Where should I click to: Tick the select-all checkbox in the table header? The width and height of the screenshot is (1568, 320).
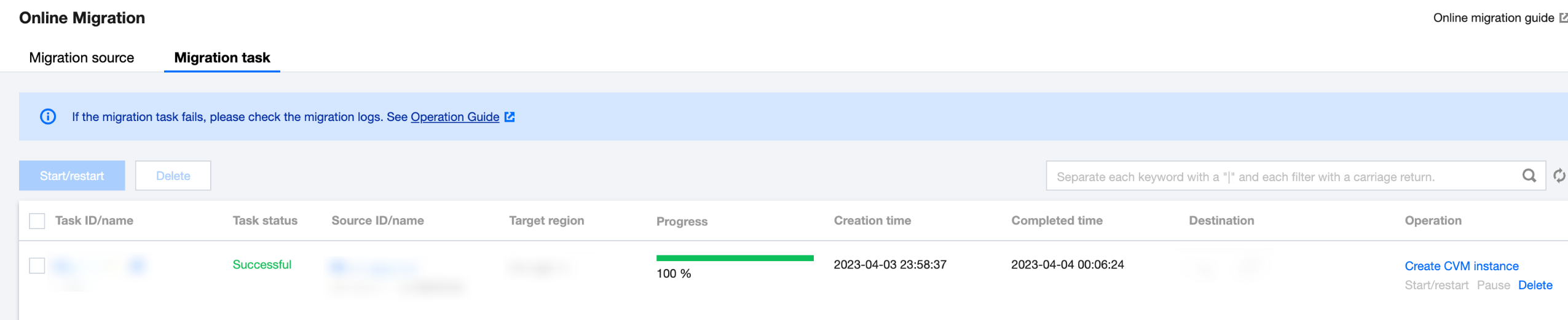point(37,221)
